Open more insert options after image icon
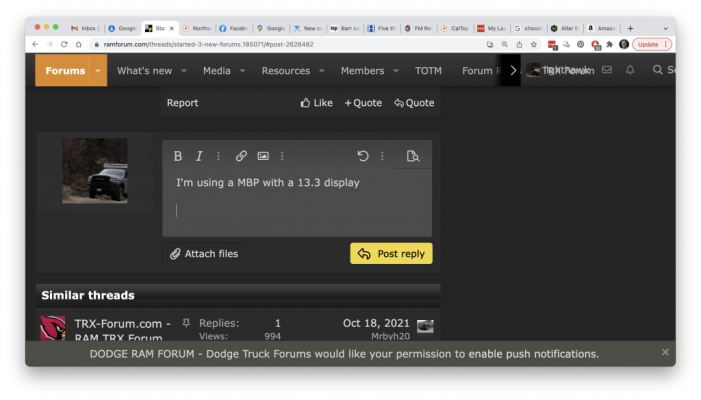This screenshot has width=701, height=400. 282,156
